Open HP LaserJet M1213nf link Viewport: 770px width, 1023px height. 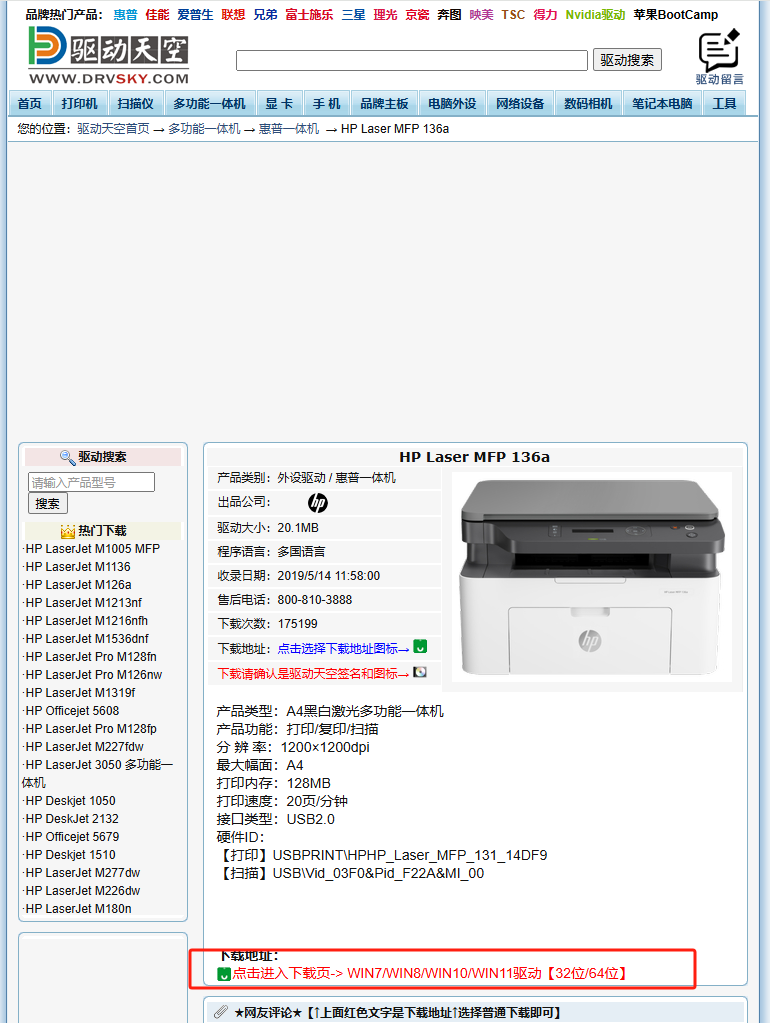tap(83, 603)
